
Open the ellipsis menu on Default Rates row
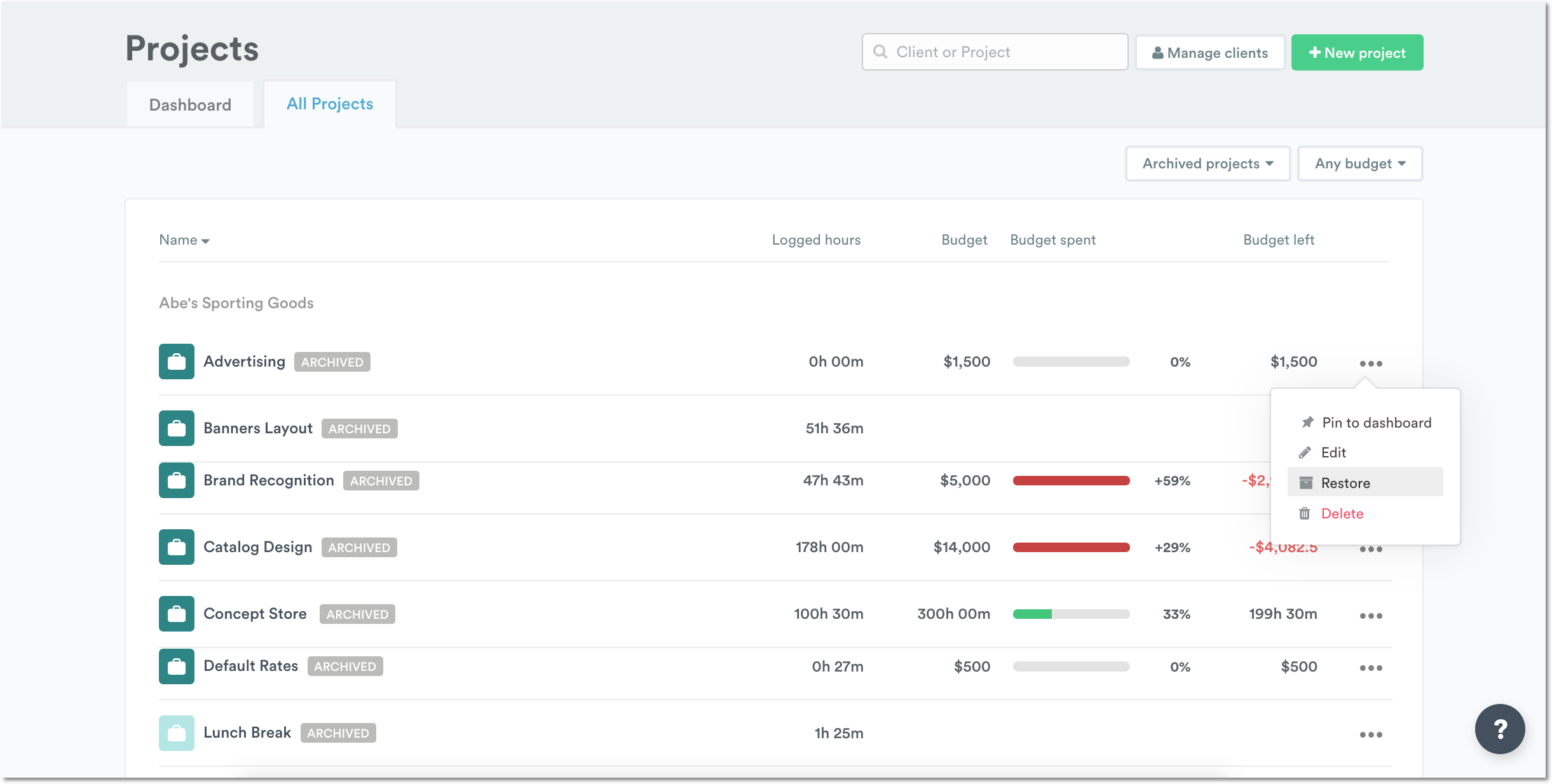point(1372,667)
